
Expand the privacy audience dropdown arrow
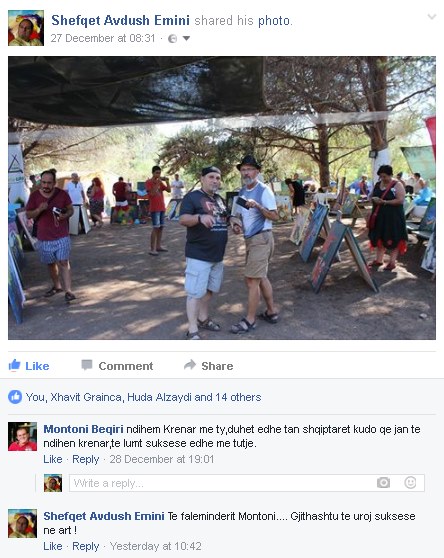click(x=186, y=38)
